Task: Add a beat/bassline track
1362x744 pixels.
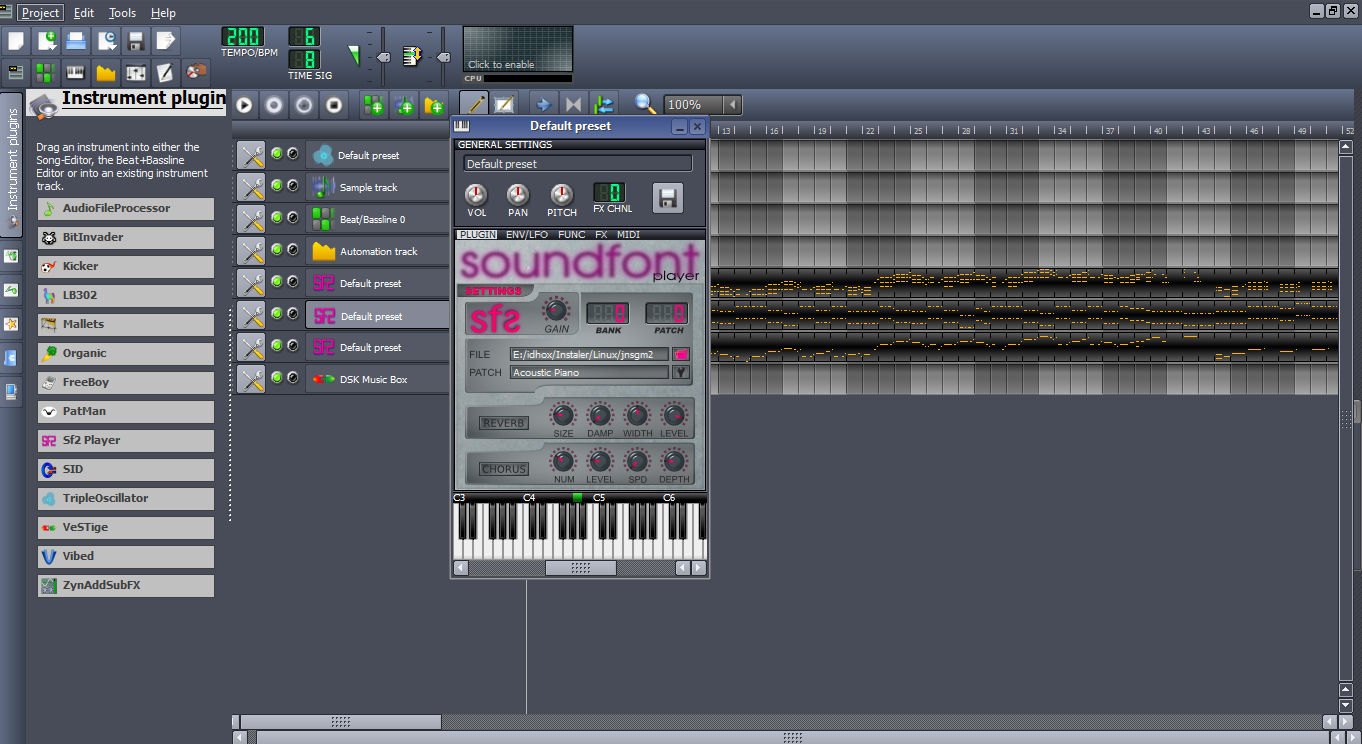Action: tap(374, 104)
